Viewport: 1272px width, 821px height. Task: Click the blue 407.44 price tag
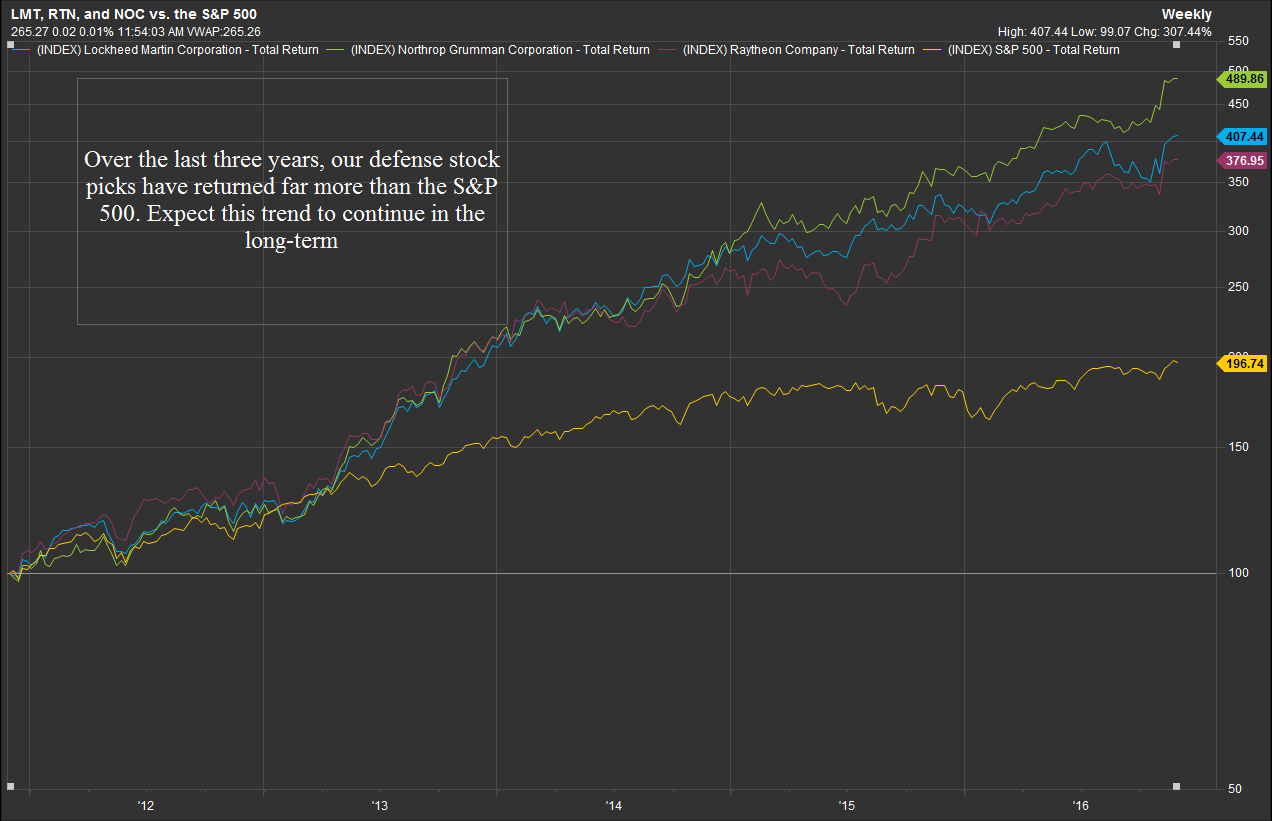coord(1241,136)
